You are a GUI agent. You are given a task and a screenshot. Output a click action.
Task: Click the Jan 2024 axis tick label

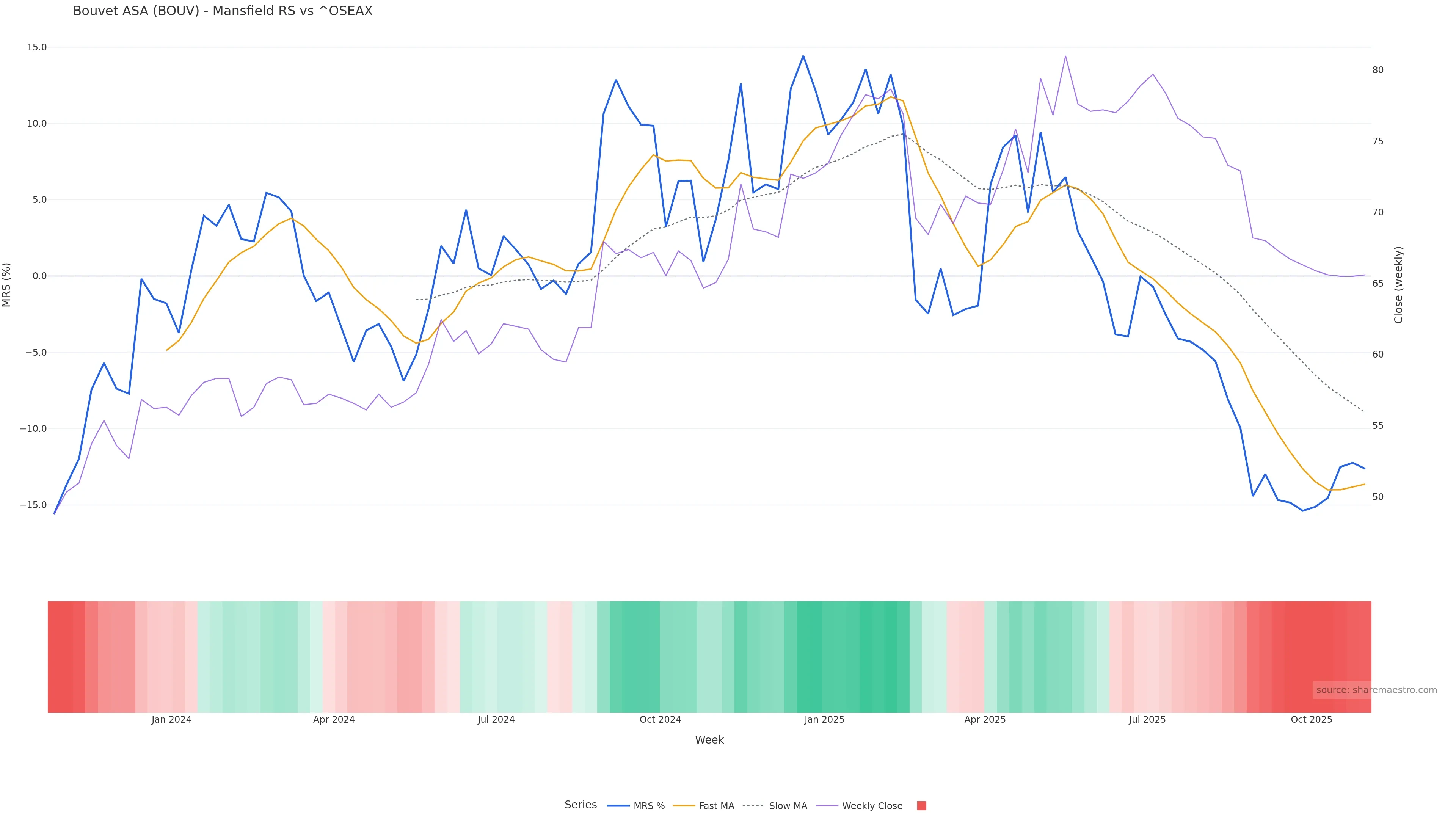pyautogui.click(x=171, y=720)
